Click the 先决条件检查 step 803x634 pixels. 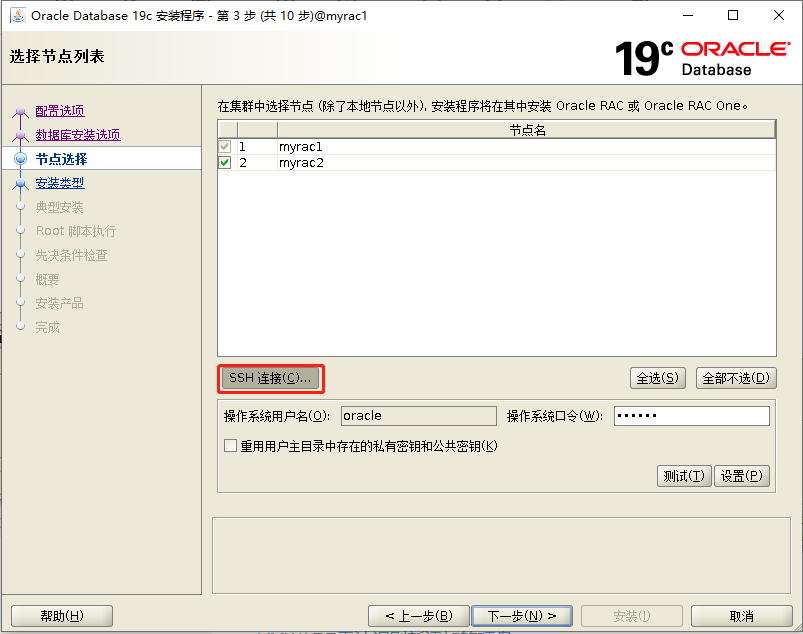pos(72,255)
